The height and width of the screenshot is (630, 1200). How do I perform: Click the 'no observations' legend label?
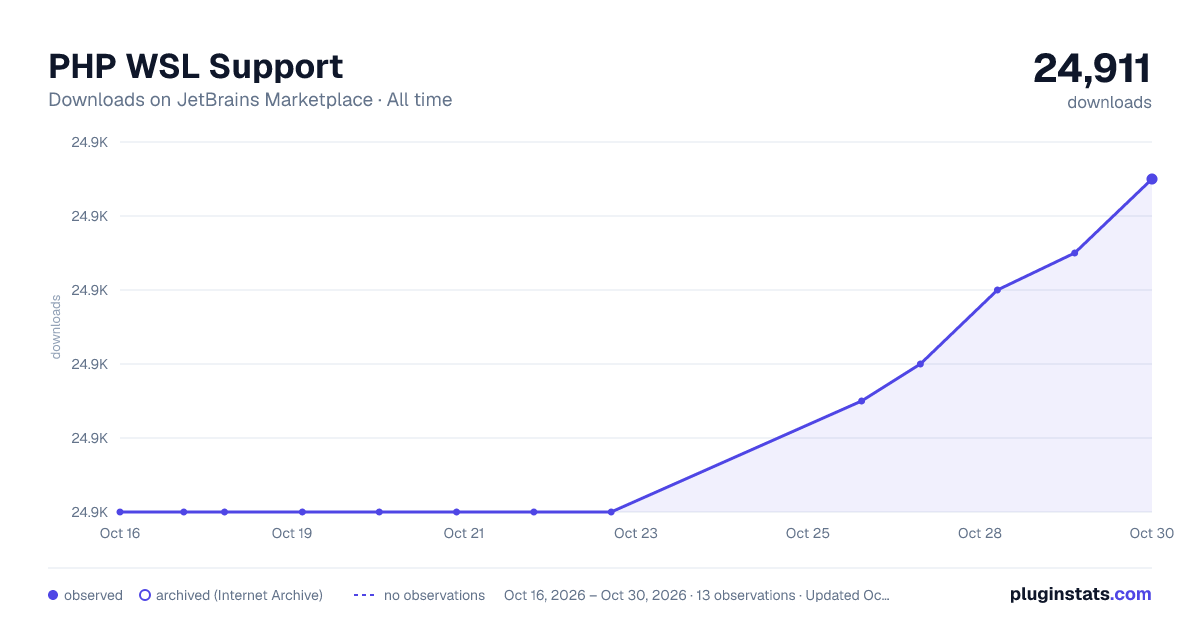(x=434, y=595)
